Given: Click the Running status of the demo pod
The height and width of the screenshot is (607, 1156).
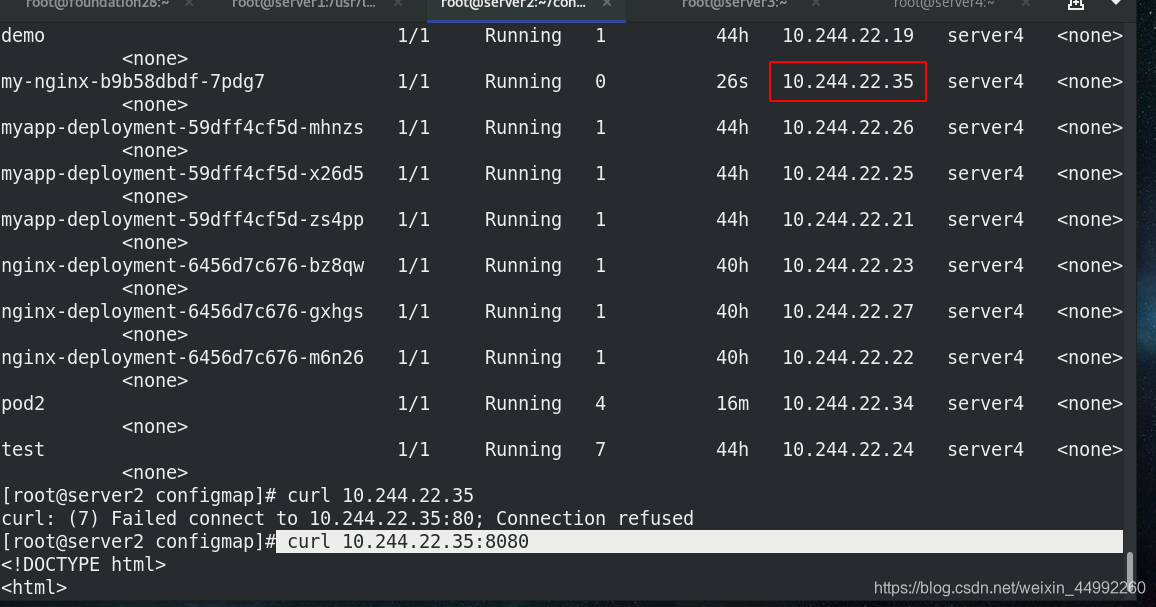Looking at the screenshot, I should [x=523, y=35].
